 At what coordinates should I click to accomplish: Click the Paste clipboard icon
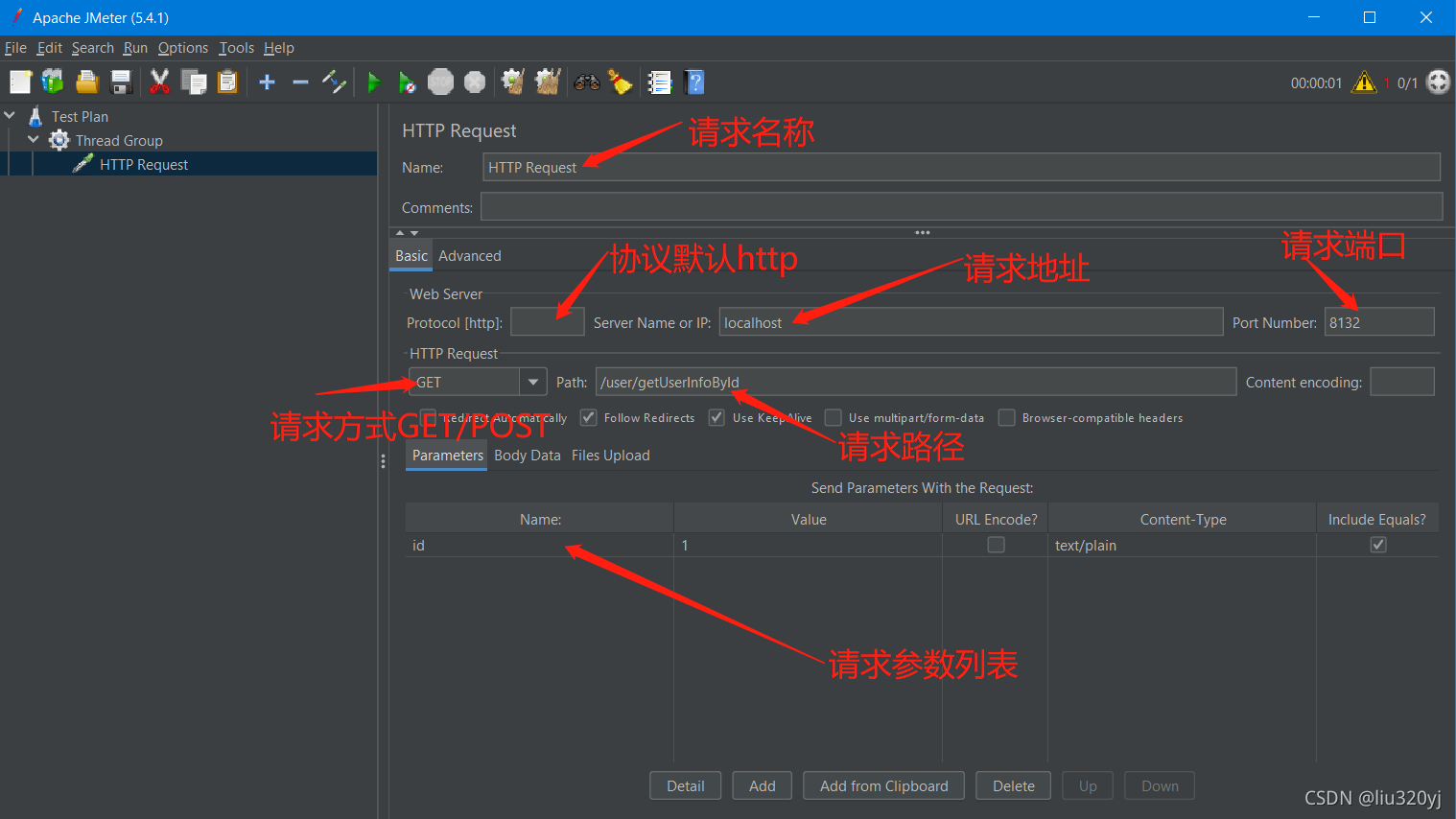[227, 82]
